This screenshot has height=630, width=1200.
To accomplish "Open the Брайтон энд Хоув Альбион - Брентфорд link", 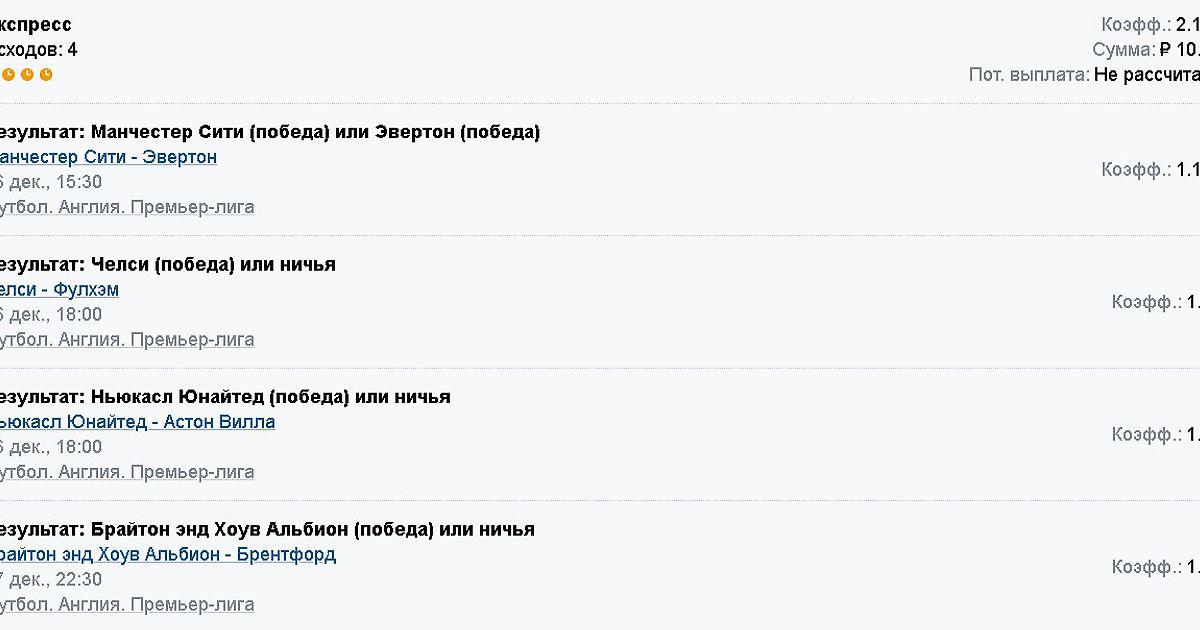I will coord(167,554).
